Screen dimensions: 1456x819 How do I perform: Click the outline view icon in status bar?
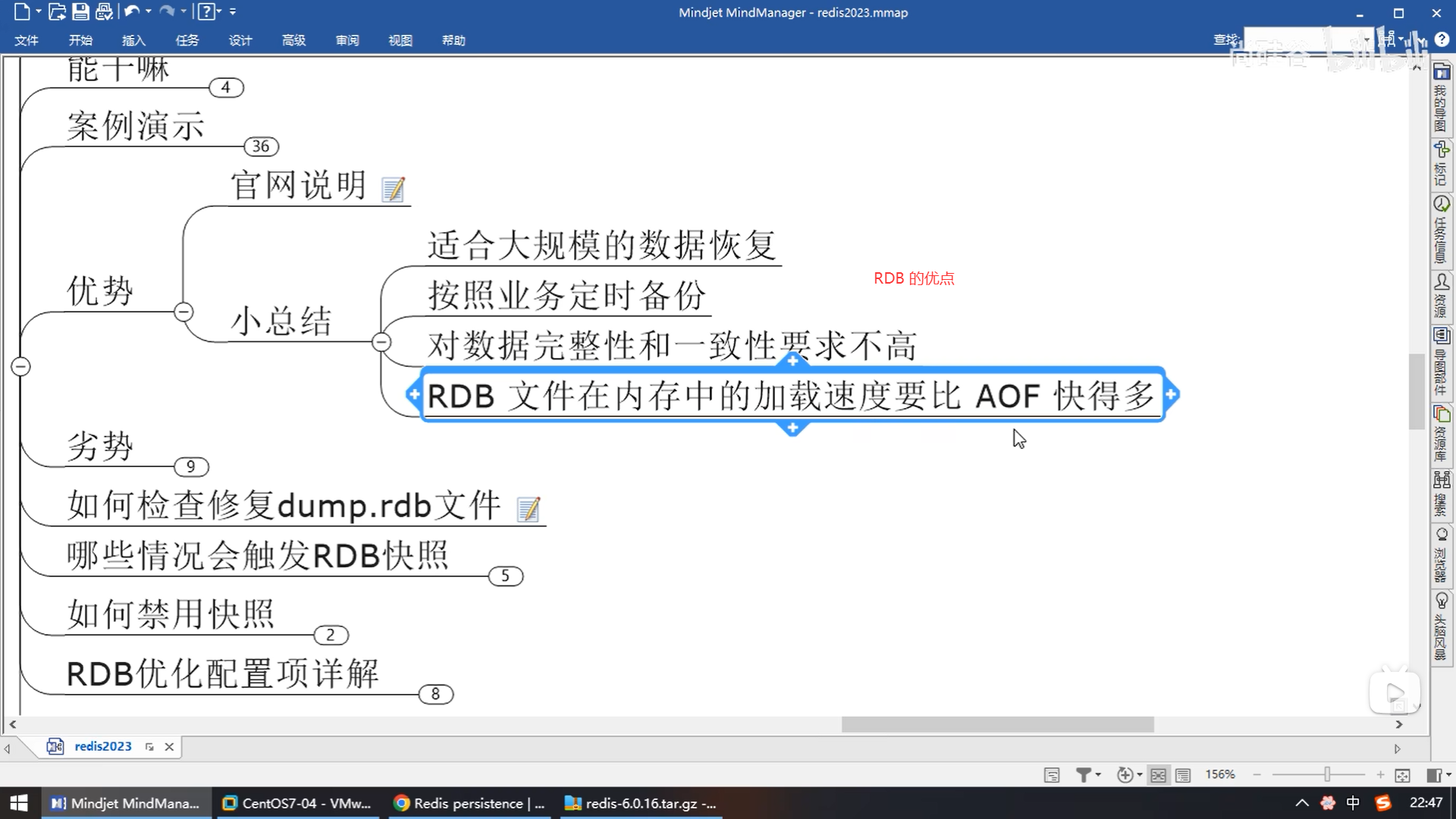point(1183,774)
